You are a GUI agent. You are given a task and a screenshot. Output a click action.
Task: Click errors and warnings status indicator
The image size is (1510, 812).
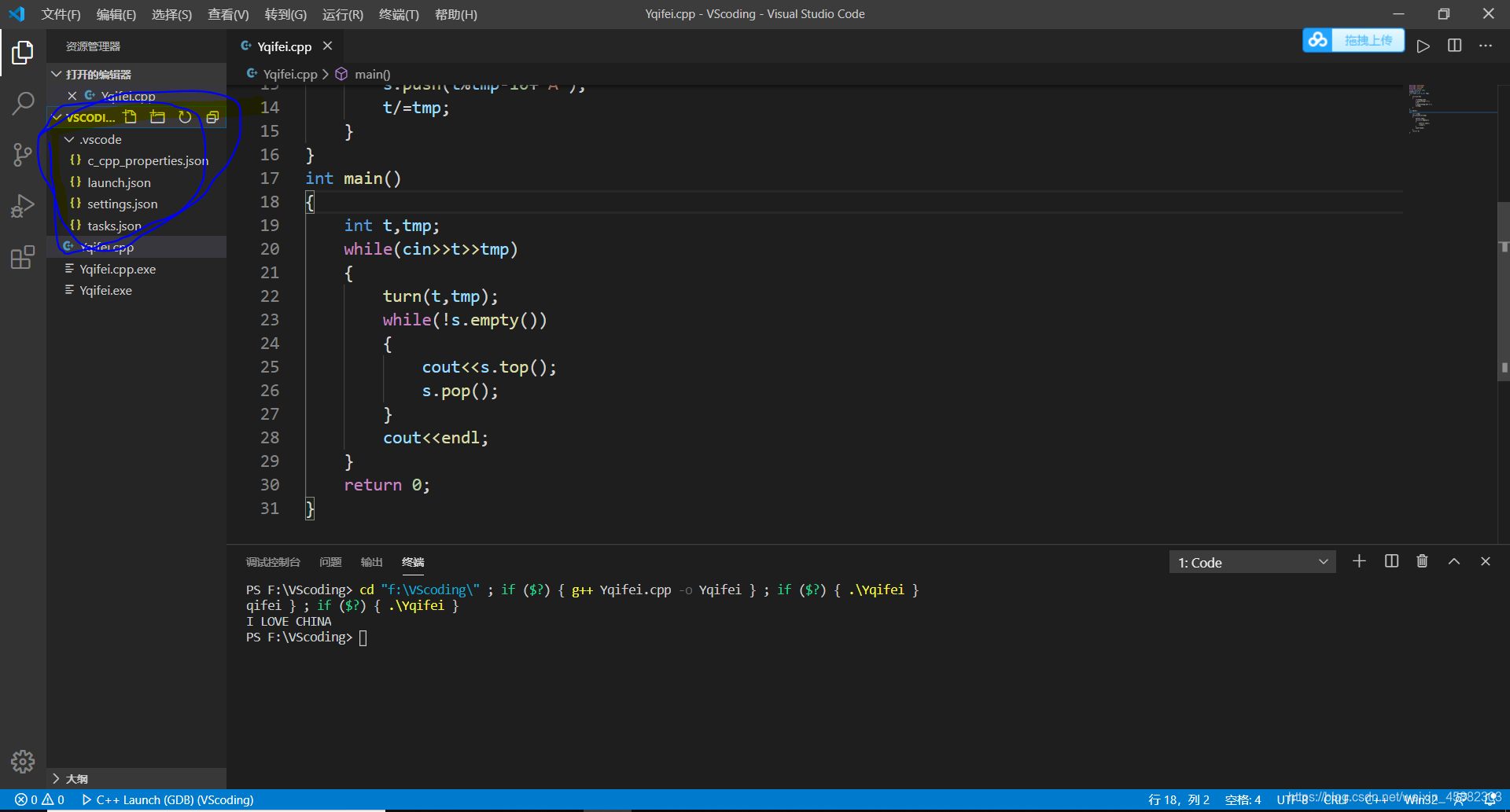[39, 799]
